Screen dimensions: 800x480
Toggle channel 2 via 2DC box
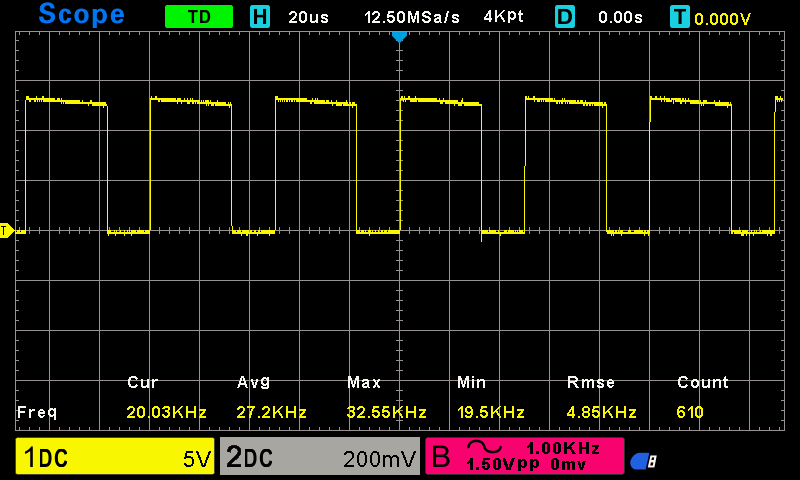(x=318, y=458)
